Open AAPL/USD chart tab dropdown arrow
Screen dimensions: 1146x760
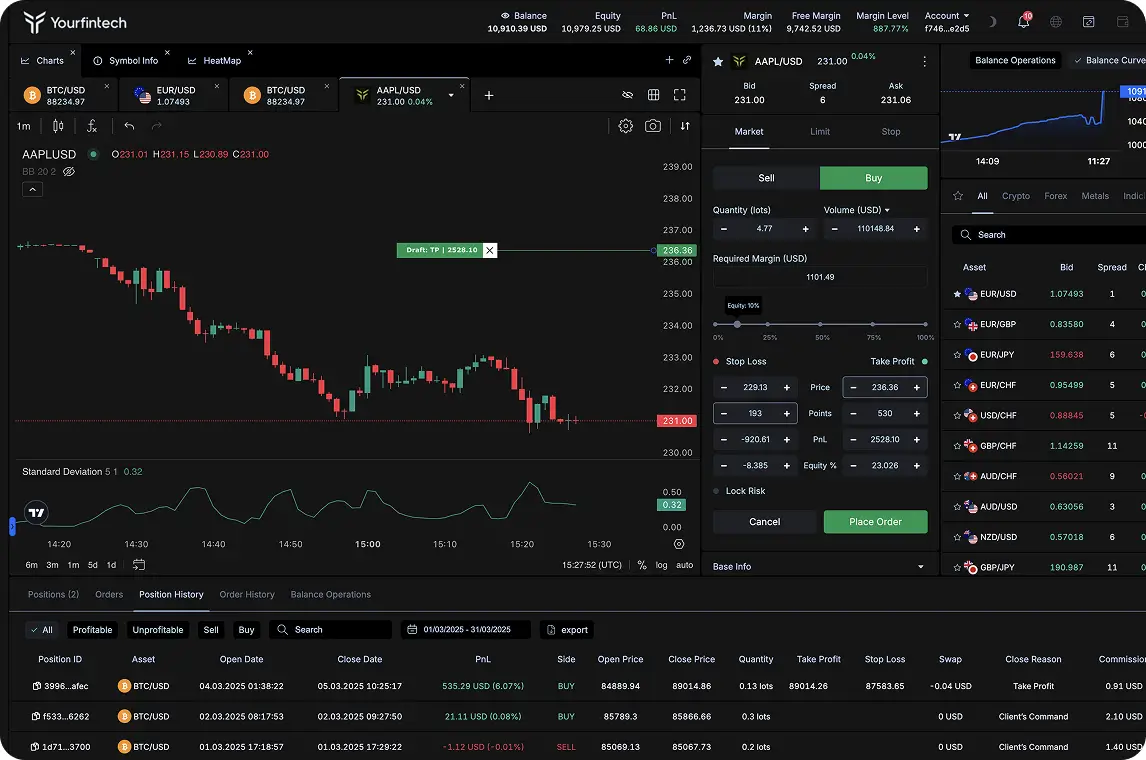[x=451, y=96]
